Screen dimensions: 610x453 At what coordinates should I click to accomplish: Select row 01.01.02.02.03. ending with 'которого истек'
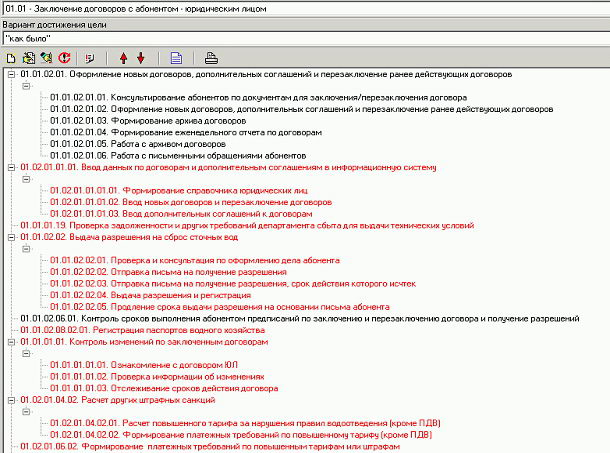(233, 284)
